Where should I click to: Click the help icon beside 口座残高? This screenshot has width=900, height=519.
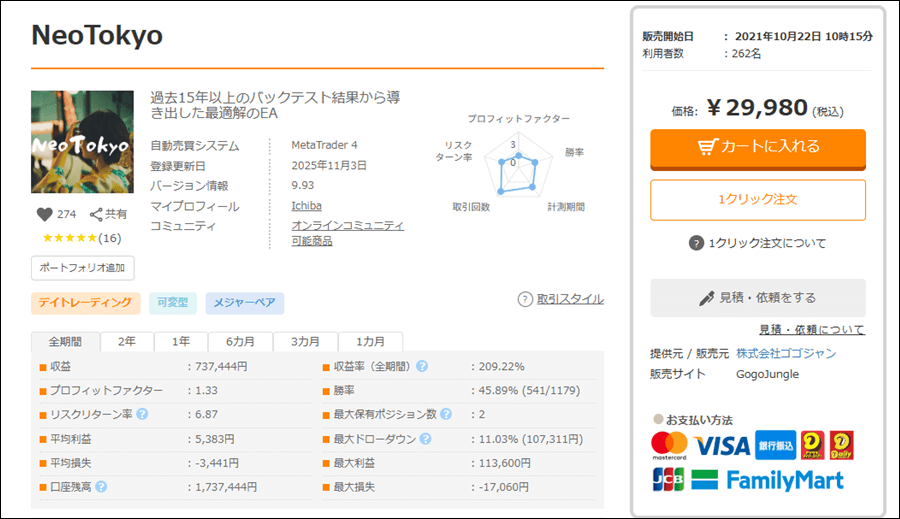[x=101, y=487]
